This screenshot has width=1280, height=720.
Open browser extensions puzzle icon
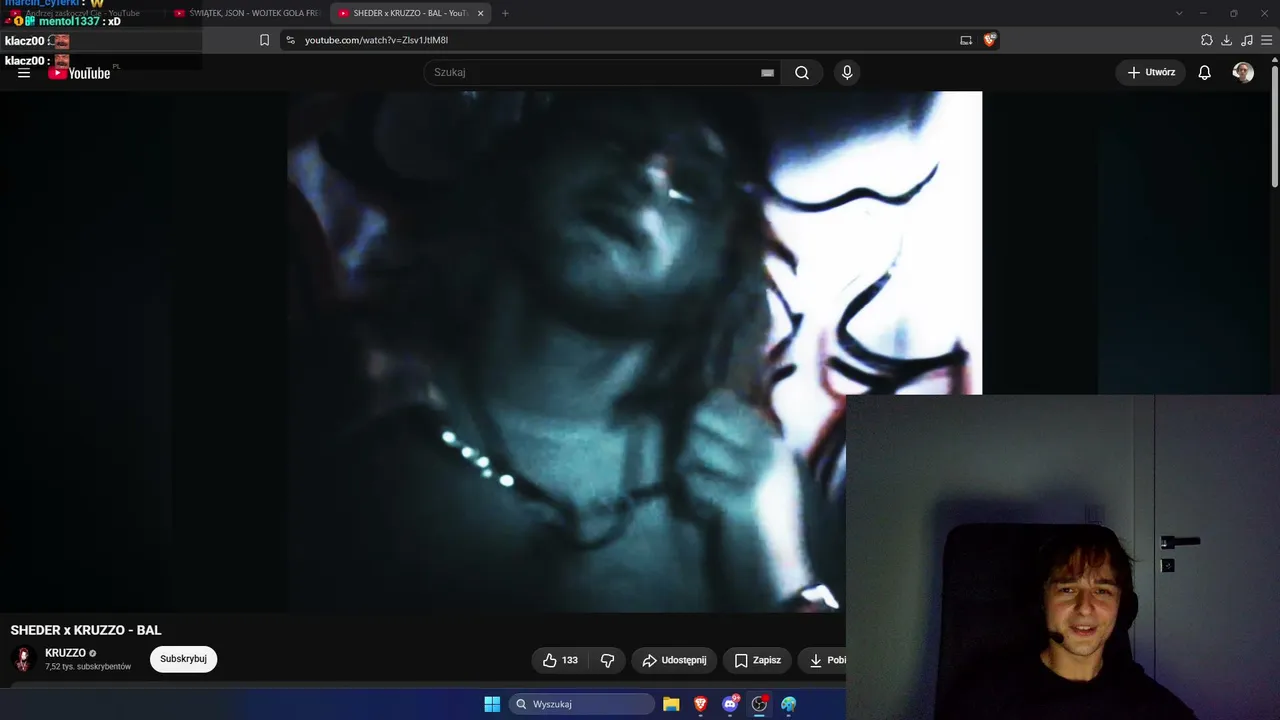[x=1207, y=40]
